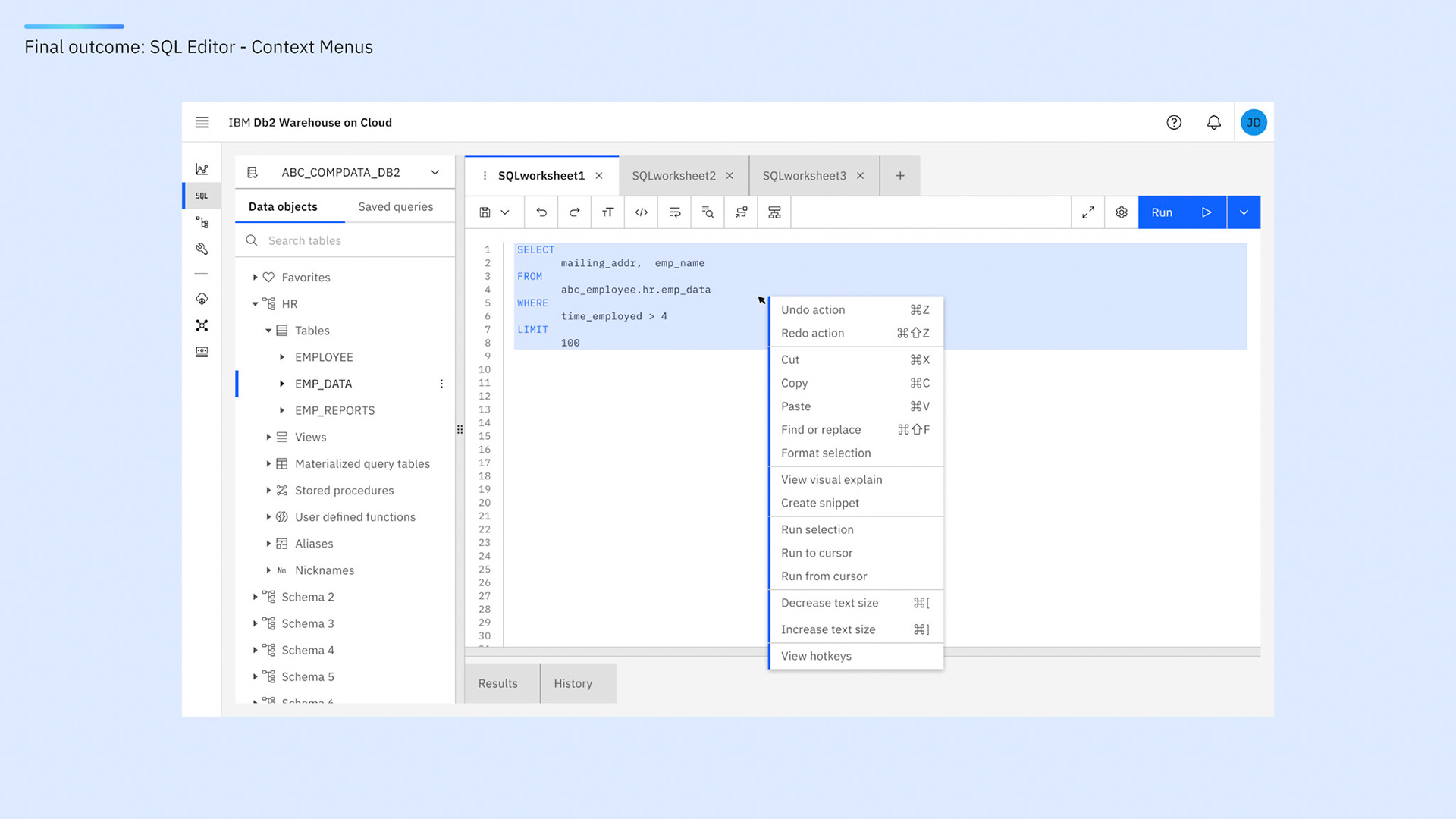The width and height of the screenshot is (1456, 819).
Task: Open the monitoring charts icon in sidebar
Action: (201, 168)
